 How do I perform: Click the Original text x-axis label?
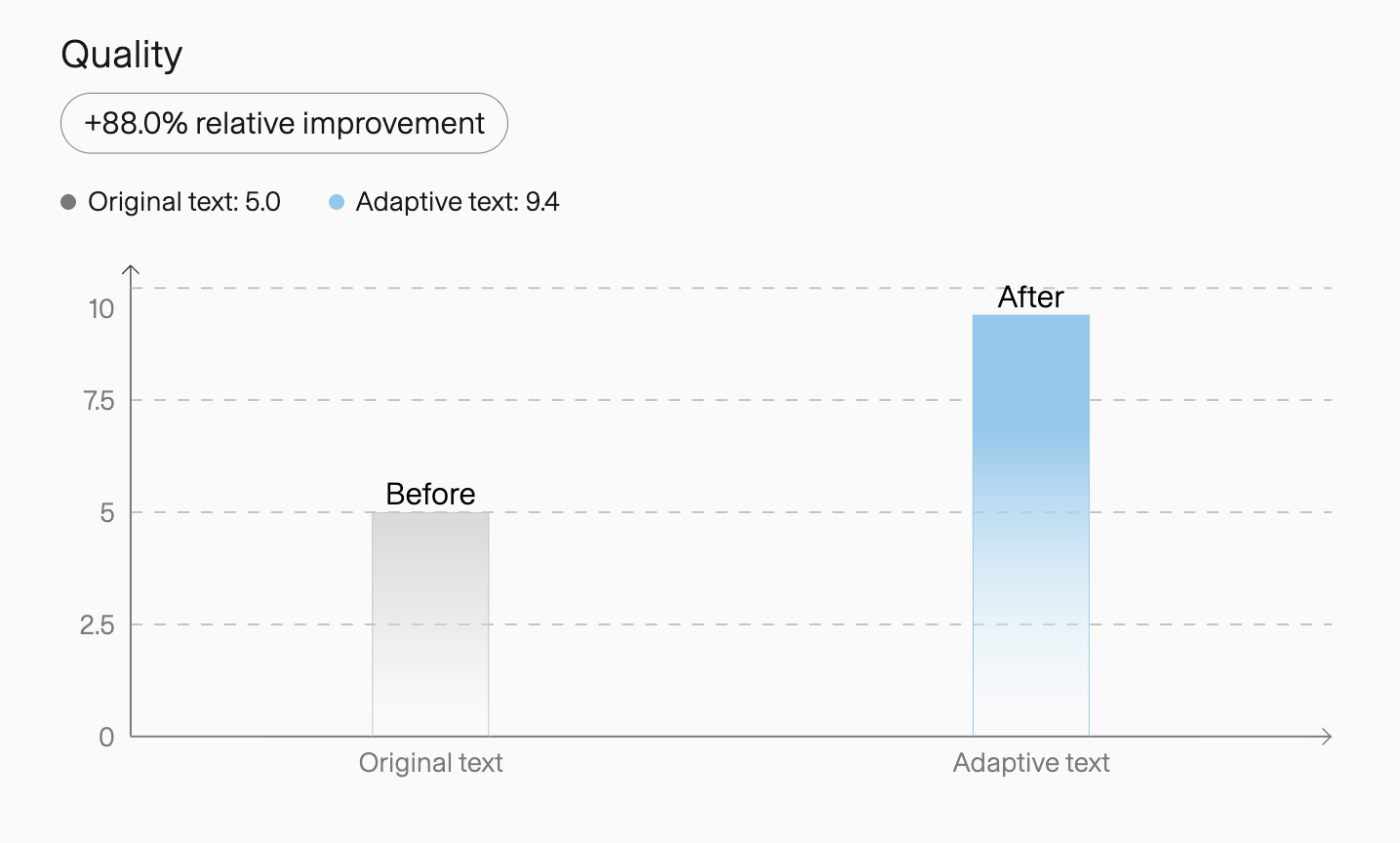(430, 762)
